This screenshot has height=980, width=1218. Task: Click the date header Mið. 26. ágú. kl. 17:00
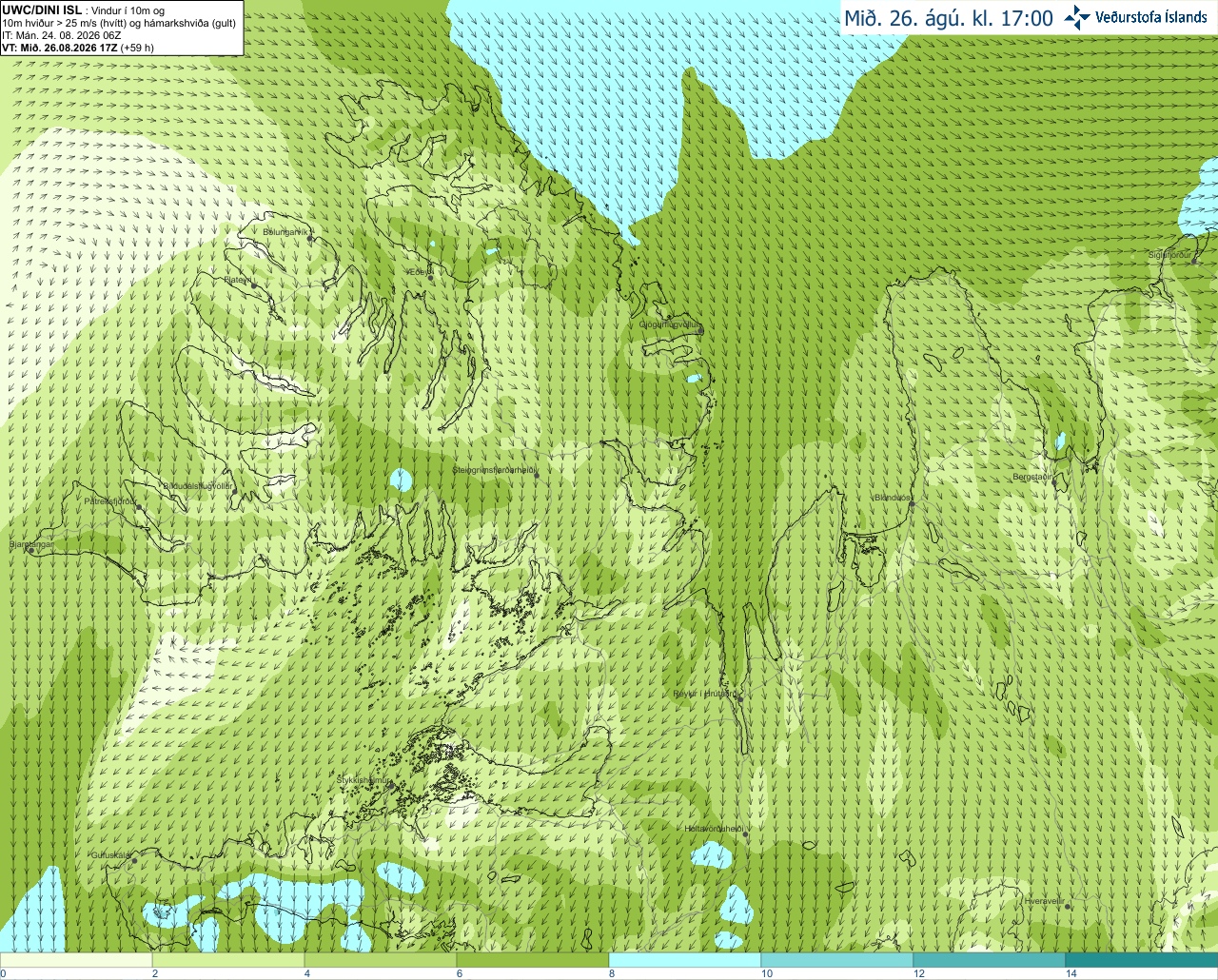coord(949,18)
